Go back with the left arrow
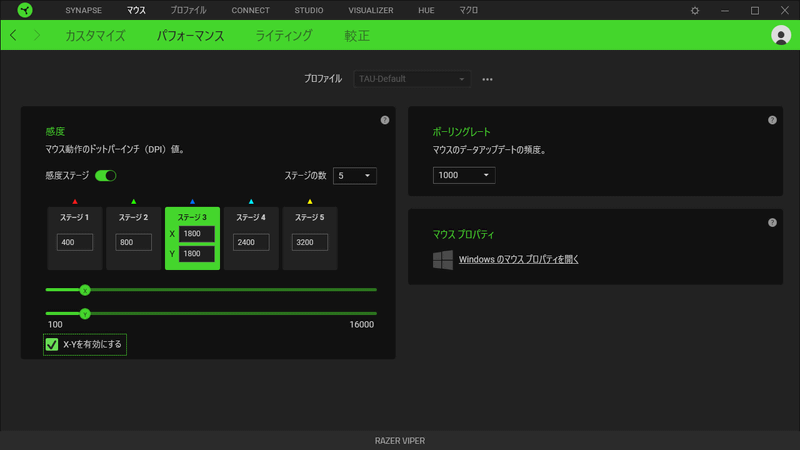This screenshot has height=450, width=800. (13, 35)
